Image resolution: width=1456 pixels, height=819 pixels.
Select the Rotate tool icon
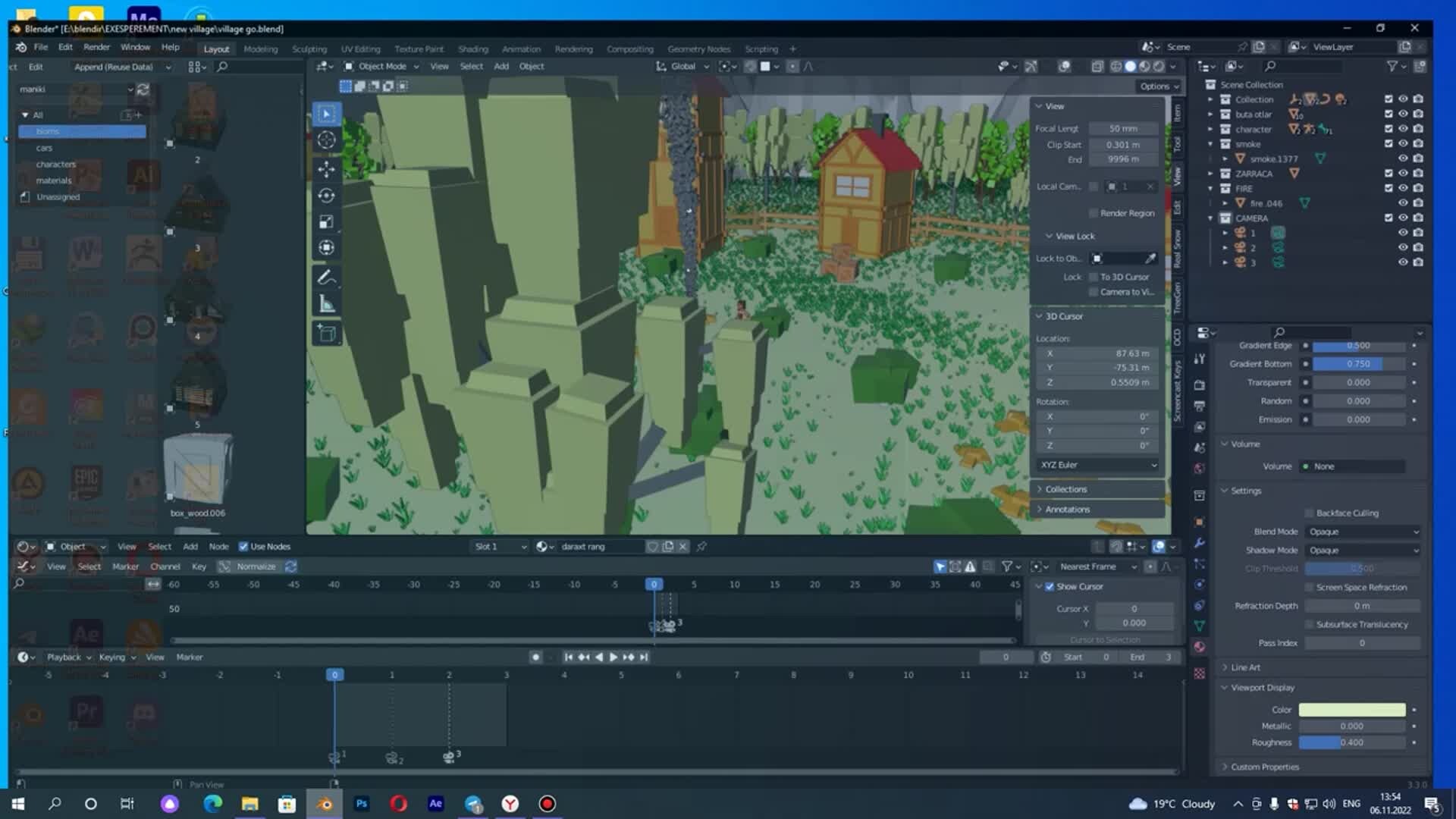pyautogui.click(x=326, y=196)
